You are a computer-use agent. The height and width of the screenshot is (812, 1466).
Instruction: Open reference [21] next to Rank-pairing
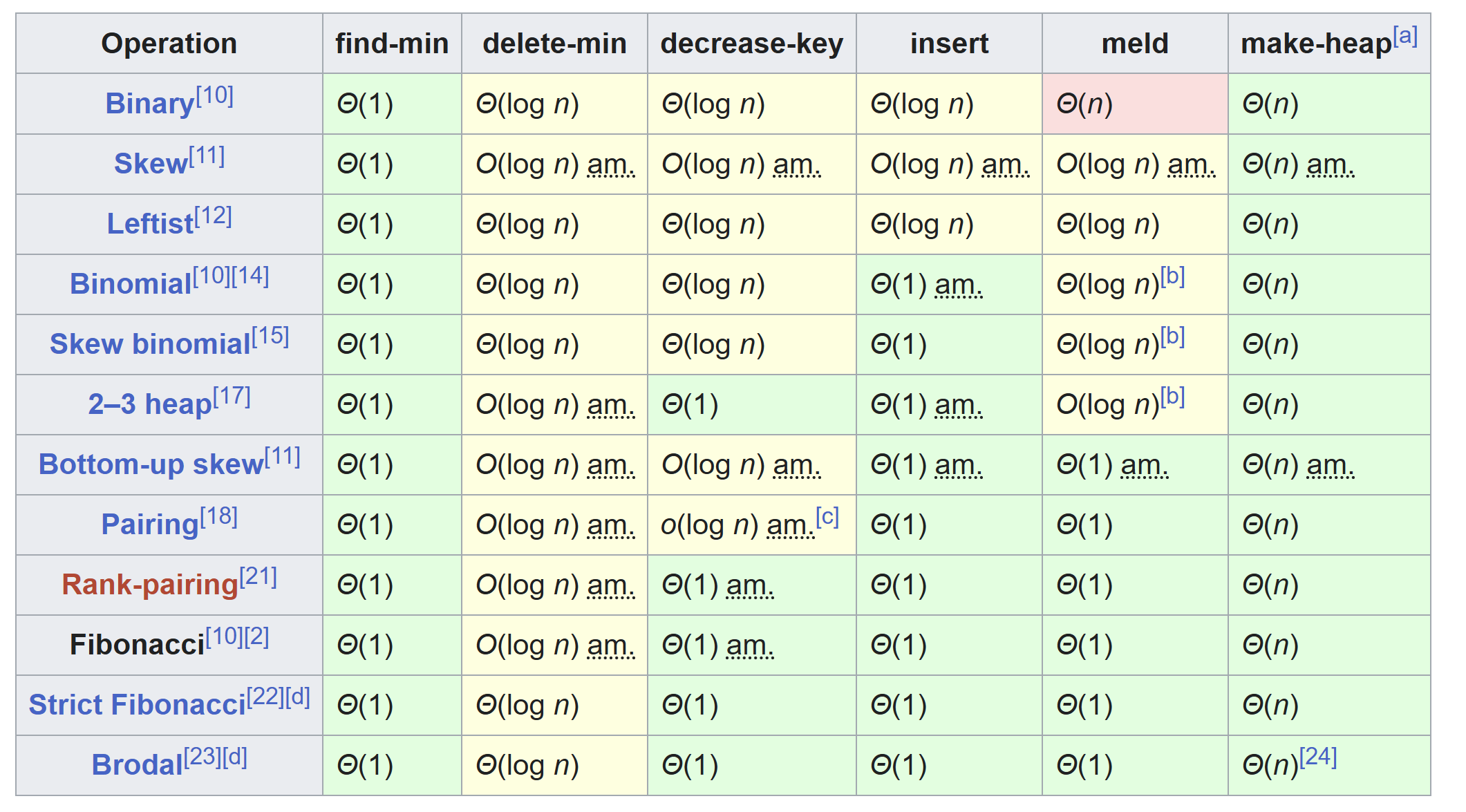click(x=258, y=577)
